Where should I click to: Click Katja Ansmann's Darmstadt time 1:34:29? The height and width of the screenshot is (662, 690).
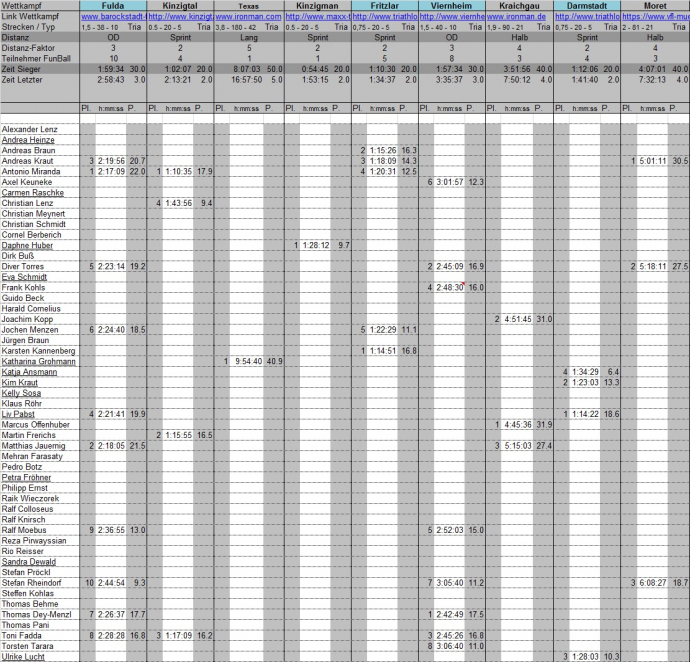tap(585, 372)
